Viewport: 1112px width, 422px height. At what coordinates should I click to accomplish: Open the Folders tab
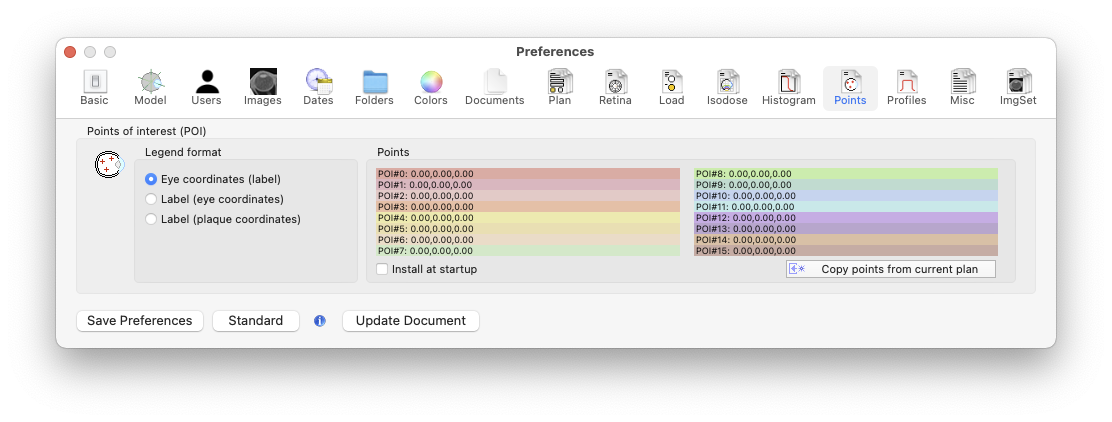pyautogui.click(x=374, y=88)
